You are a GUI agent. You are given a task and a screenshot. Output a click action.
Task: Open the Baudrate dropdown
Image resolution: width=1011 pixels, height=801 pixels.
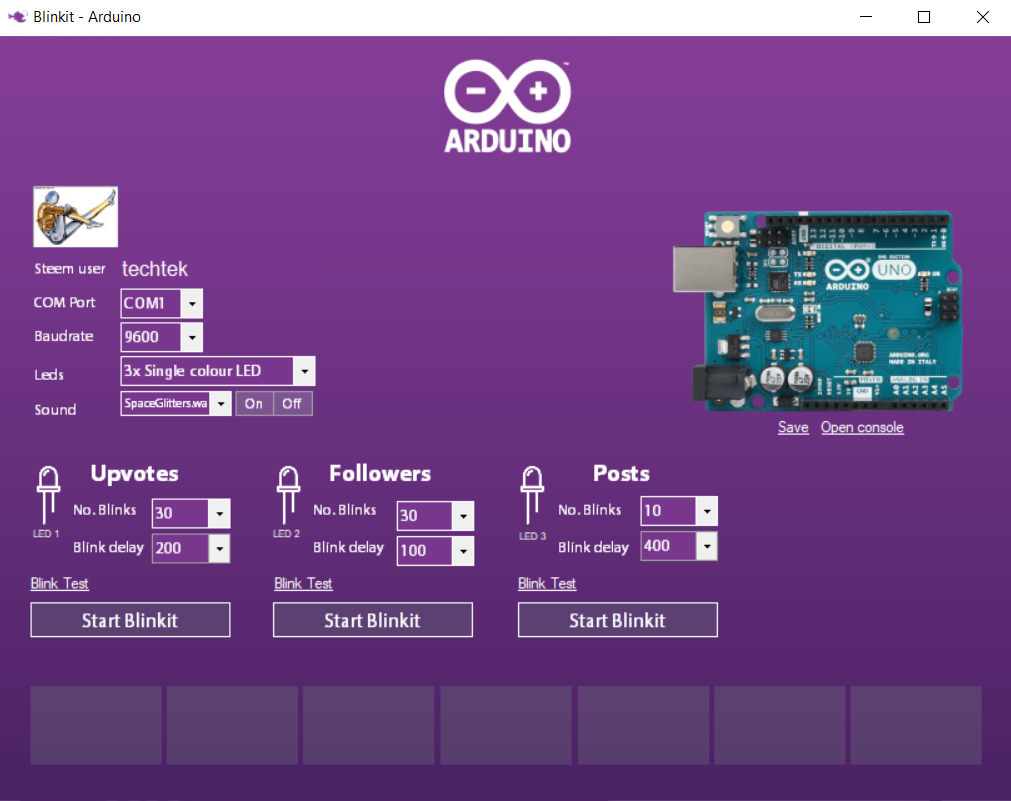click(x=191, y=337)
